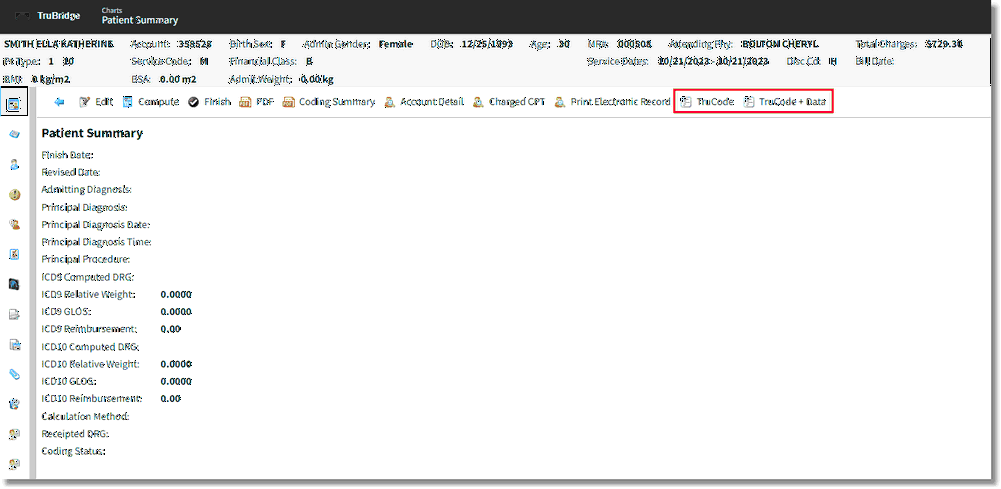1001x489 pixels.
Task: Select the highlighted Patient Summary sidebar icon
Action: (x=14, y=102)
